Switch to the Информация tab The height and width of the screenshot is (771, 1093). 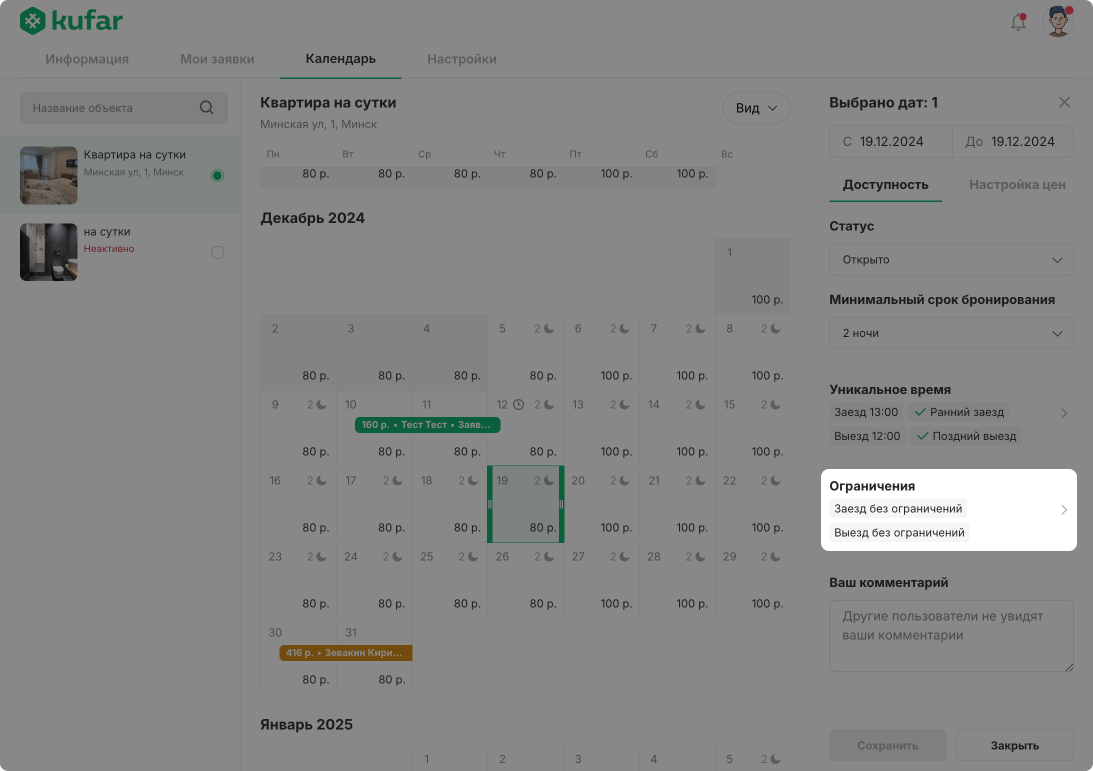tap(87, 59)
